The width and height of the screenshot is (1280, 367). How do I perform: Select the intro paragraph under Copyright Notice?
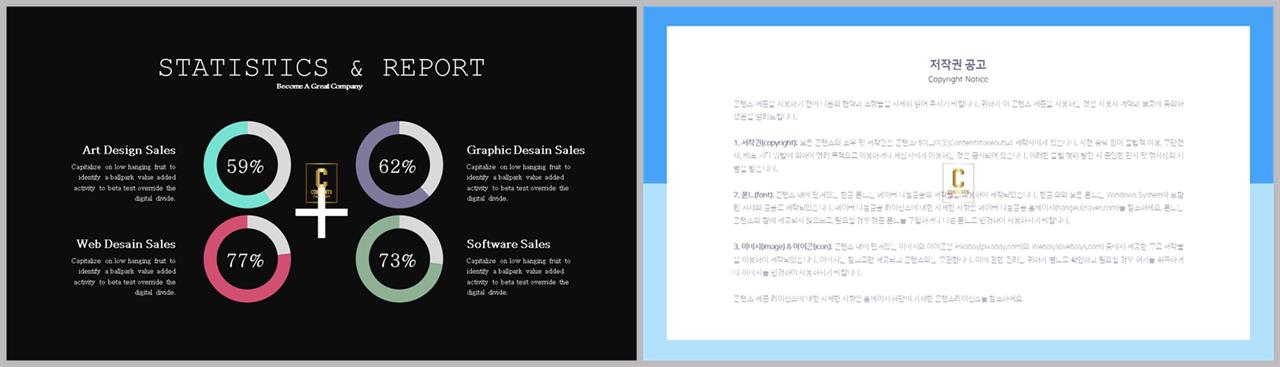coord(958,109)
